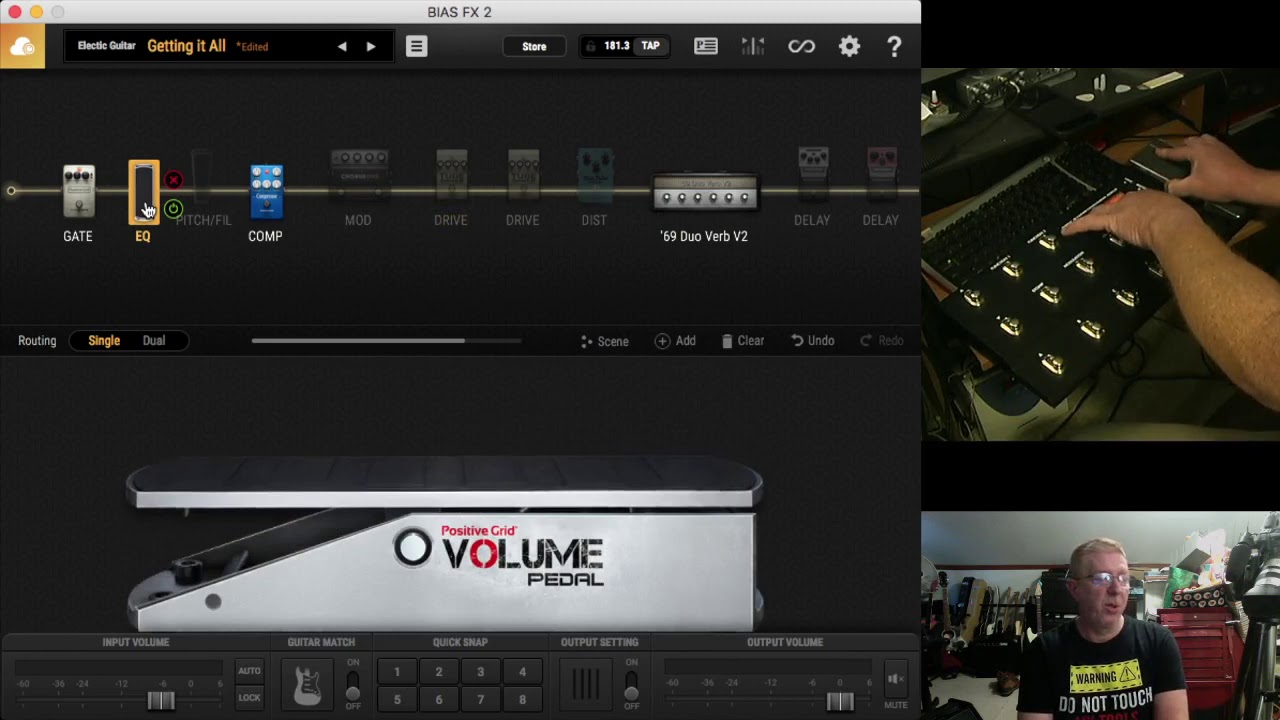Image resolution: width=1280 pixels, height=720 pixels.
Task: Click the Redo button
Action: pyautogui.click(x=881, y=341)
